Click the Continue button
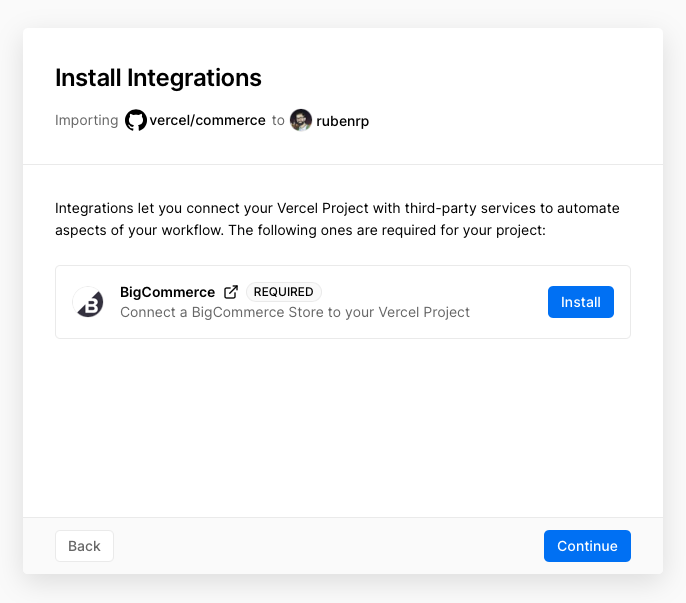 [x=587, y=546]
